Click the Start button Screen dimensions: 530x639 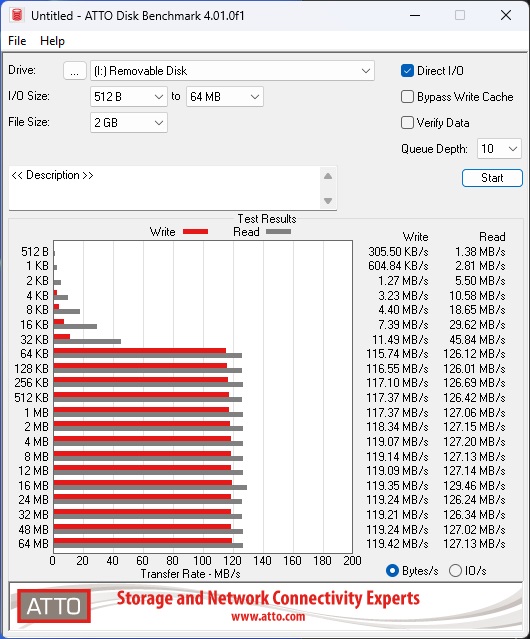492,178
